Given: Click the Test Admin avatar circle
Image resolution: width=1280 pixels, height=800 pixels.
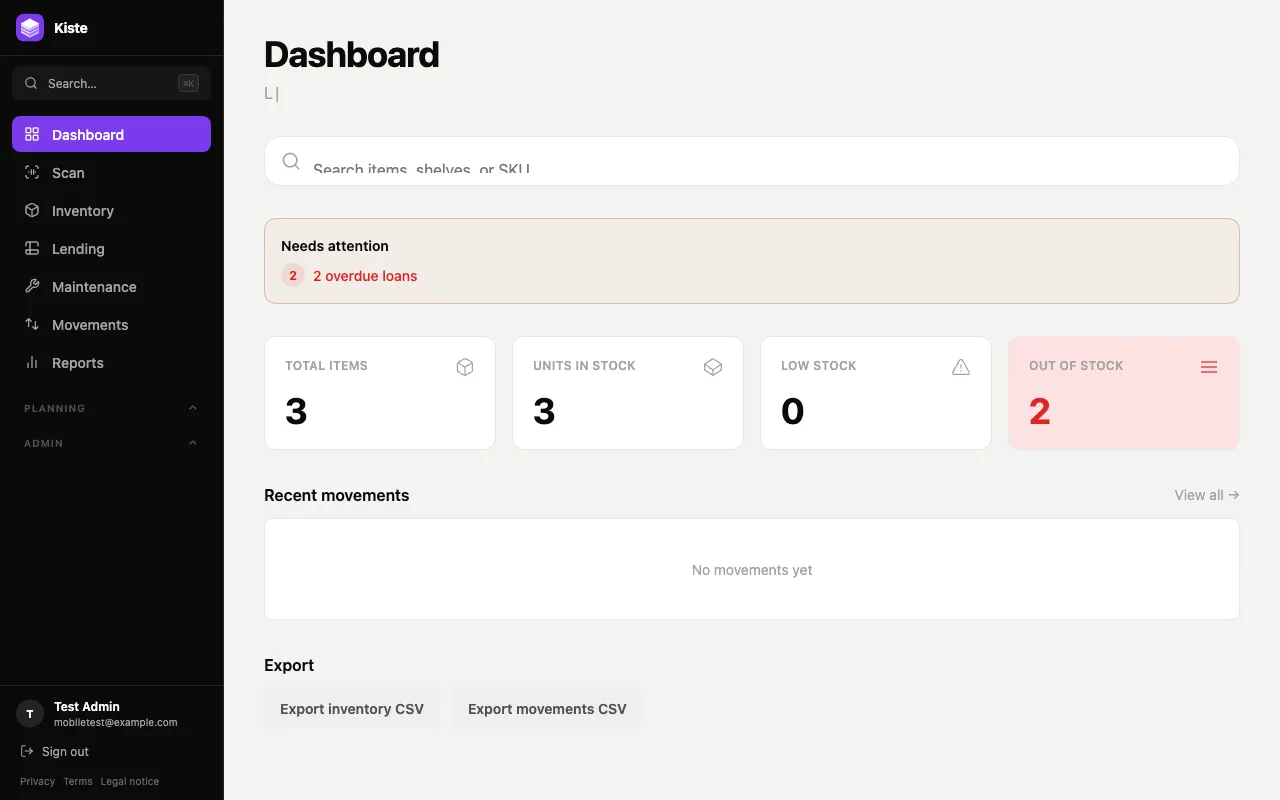Looking at the screenshot, I should pos(30,714).
